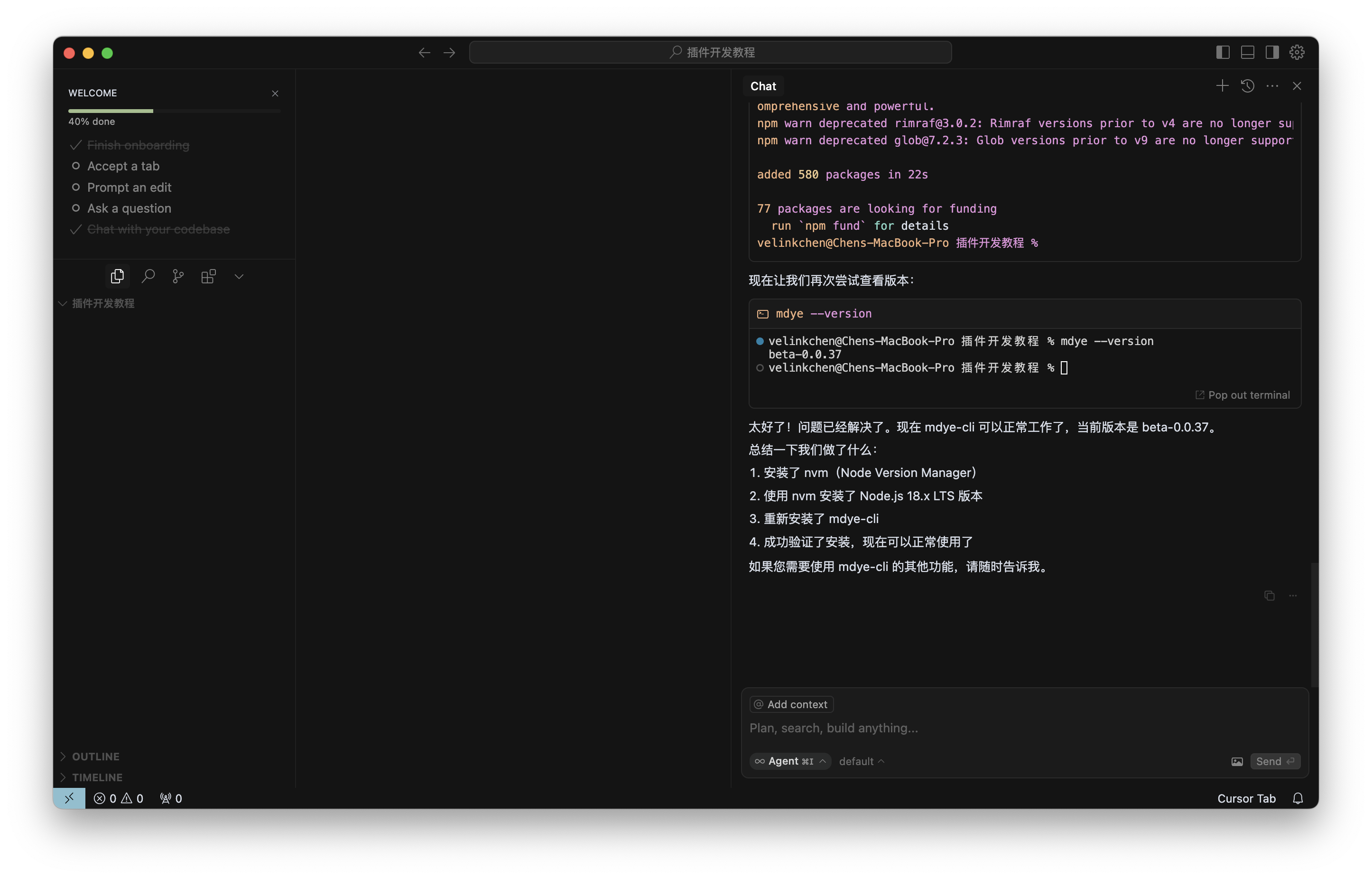Open the Search view icon
Image resolution: width=1372 pixels, height=879 pixels.
coord(148,276)
